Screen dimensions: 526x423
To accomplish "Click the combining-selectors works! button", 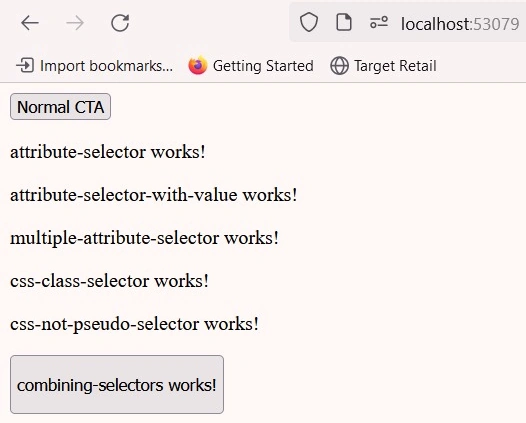I will 117,384.
